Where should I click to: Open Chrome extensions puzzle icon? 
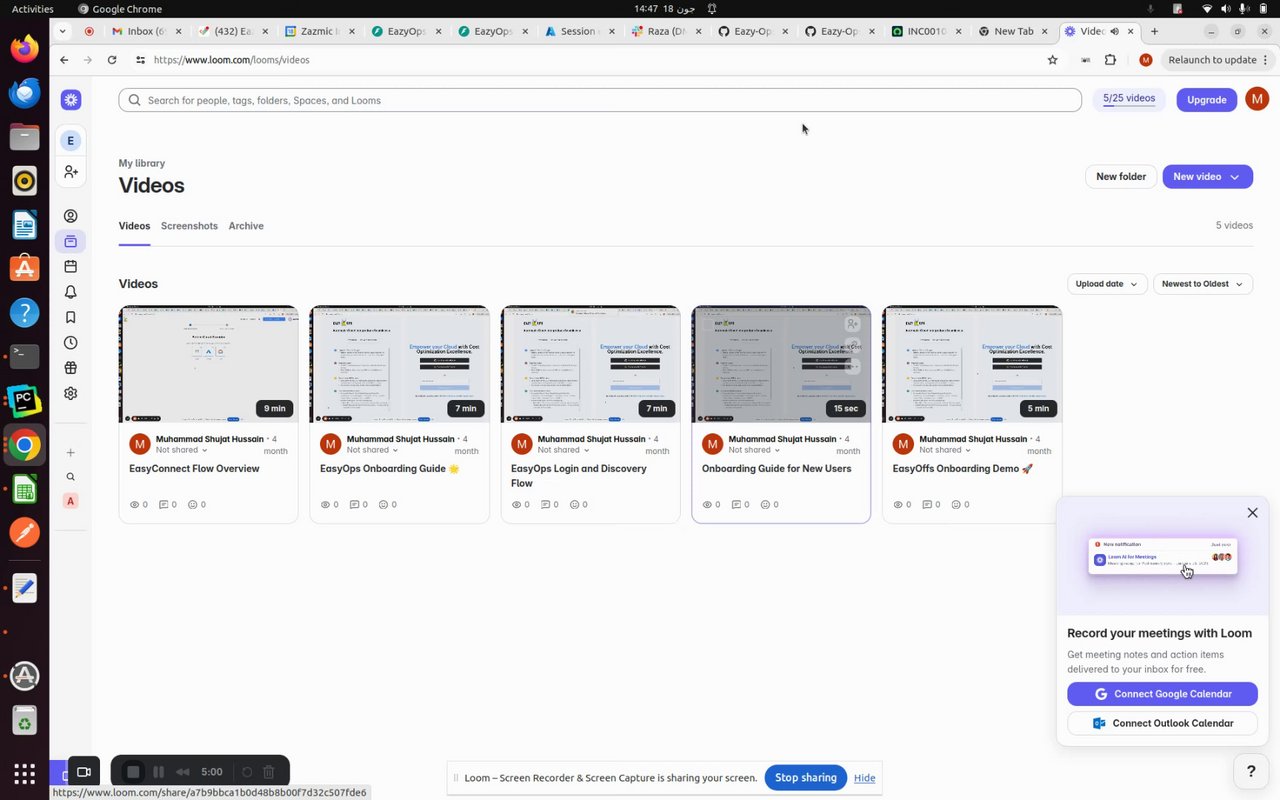click(1110, 60)
